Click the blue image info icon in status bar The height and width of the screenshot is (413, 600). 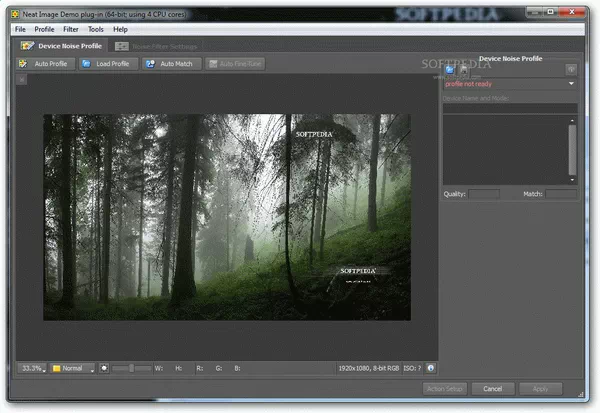431,368
